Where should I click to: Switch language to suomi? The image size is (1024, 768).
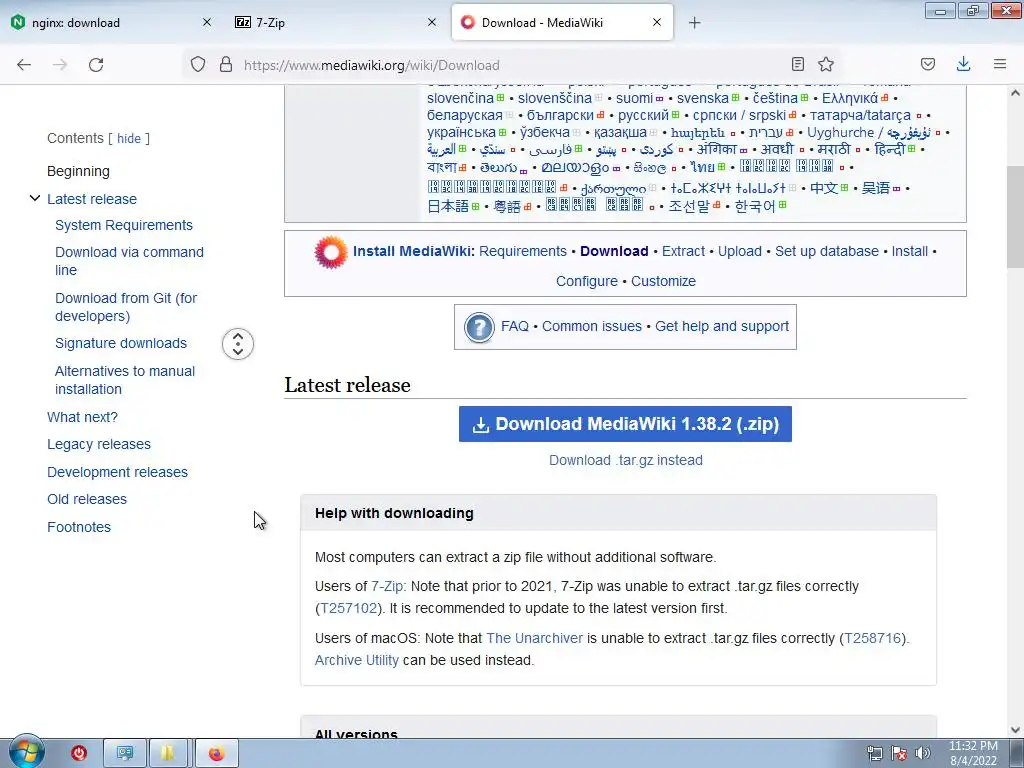click(634, 98)
